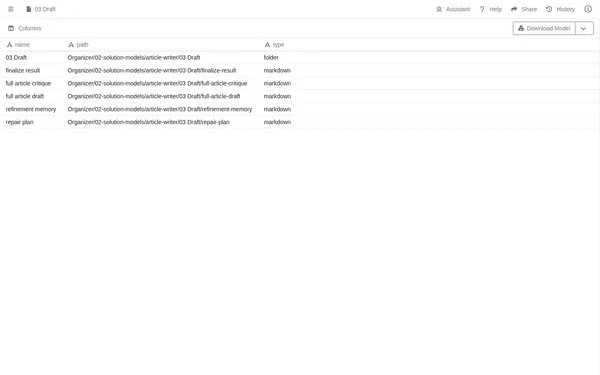The width and height of the screenshot is (600, 375).
Task: Click the info circle icon
Action: [x=588, y=9]
